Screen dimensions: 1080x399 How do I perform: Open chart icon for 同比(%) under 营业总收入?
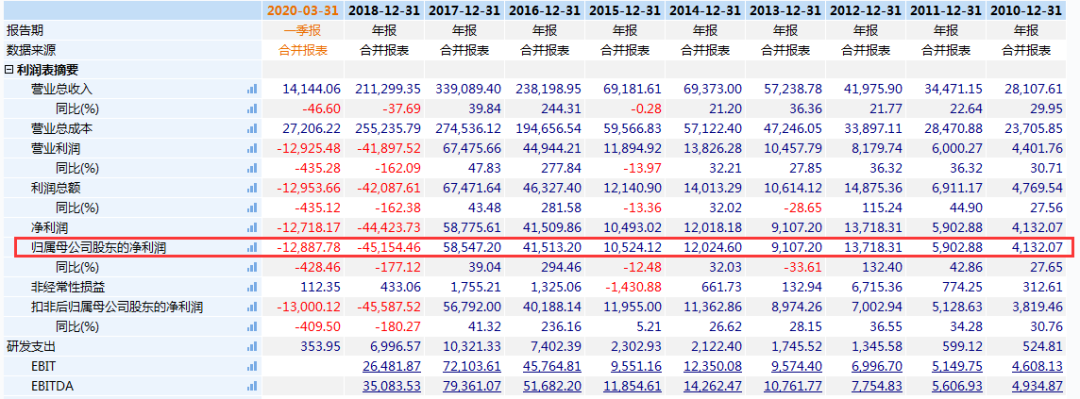click(x=251, y=109)
